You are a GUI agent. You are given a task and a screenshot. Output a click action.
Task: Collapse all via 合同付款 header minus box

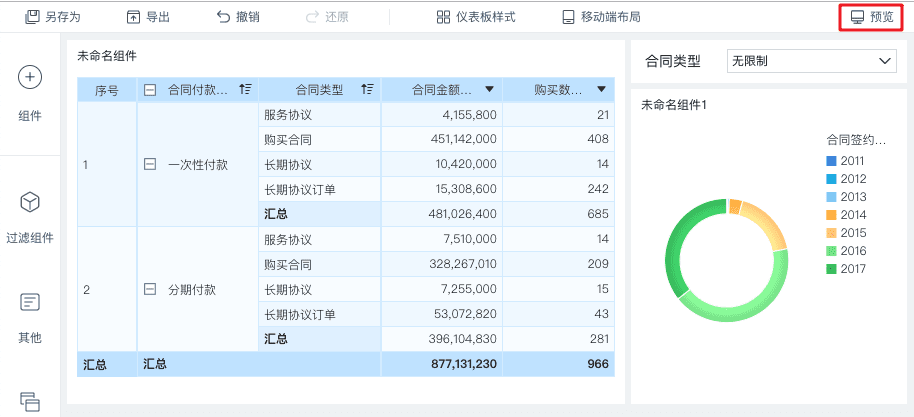point(150,90)
